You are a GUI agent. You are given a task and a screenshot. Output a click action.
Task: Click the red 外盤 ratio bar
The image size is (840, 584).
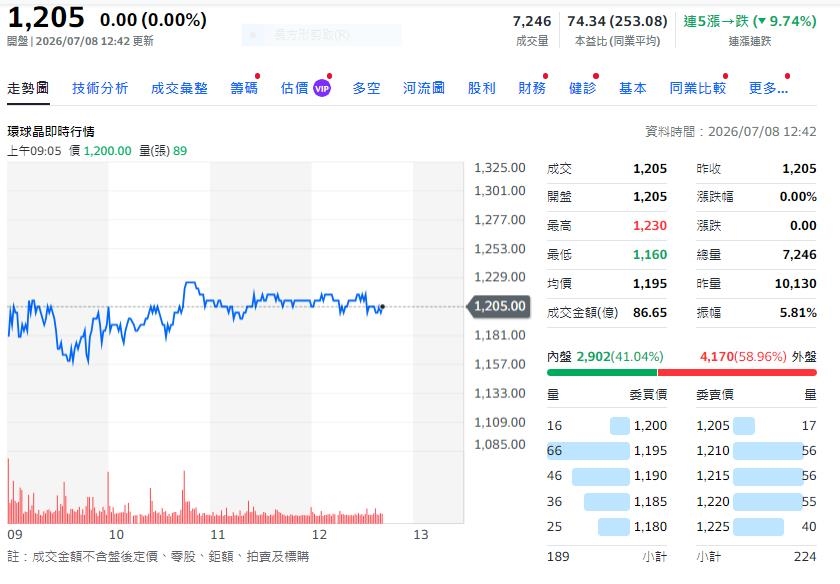tap(737, 372)
